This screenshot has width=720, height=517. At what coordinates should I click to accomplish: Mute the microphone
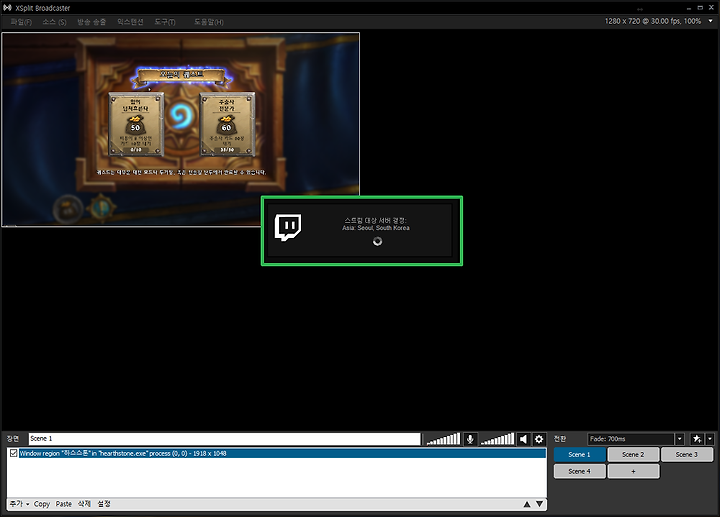[470, 439]
